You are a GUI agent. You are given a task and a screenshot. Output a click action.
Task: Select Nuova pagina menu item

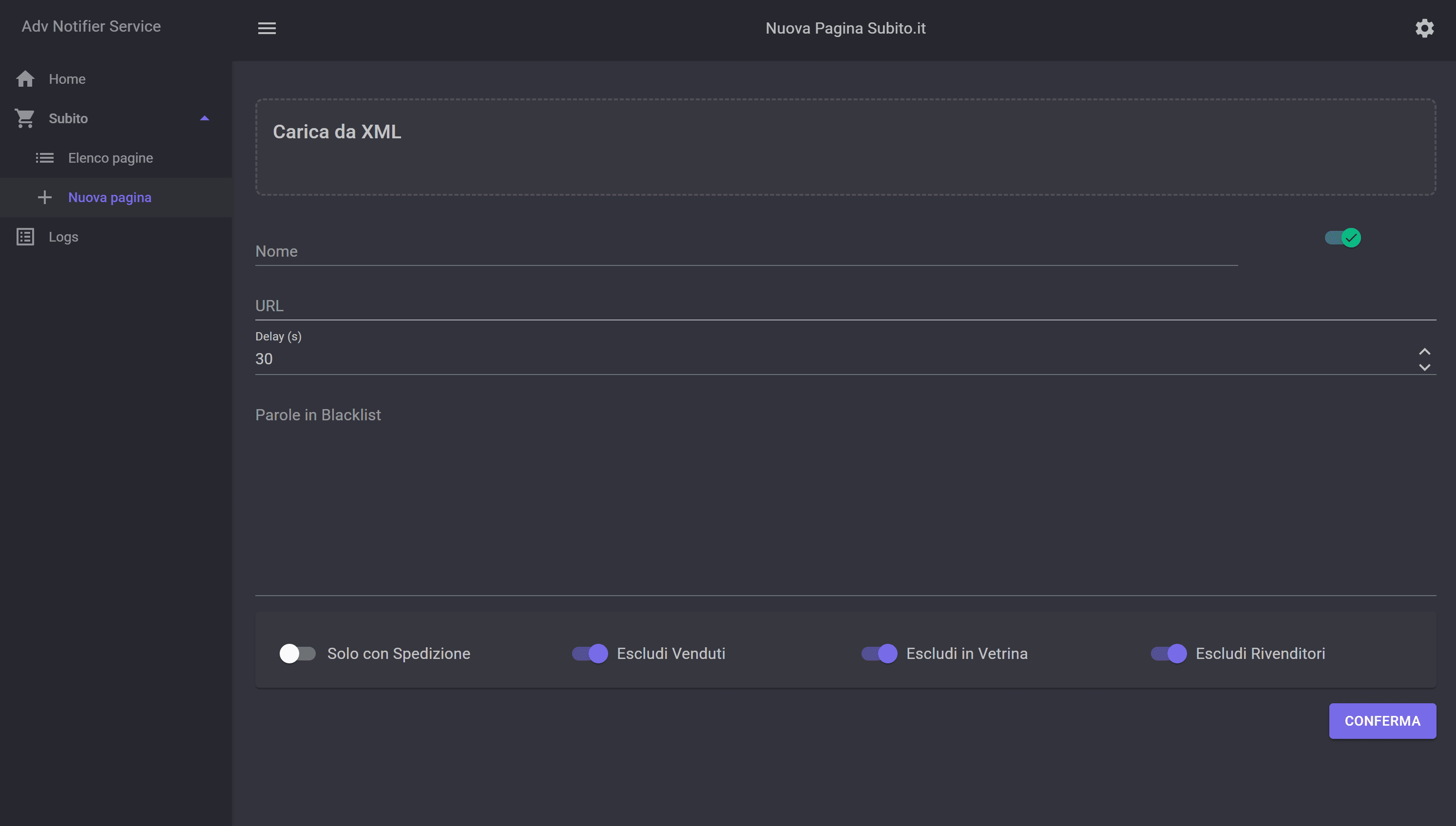coord(110,197)
